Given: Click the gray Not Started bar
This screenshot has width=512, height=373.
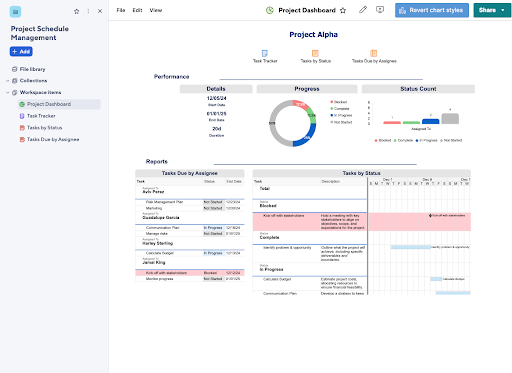Looking at the screenshot, I should 450,119.
